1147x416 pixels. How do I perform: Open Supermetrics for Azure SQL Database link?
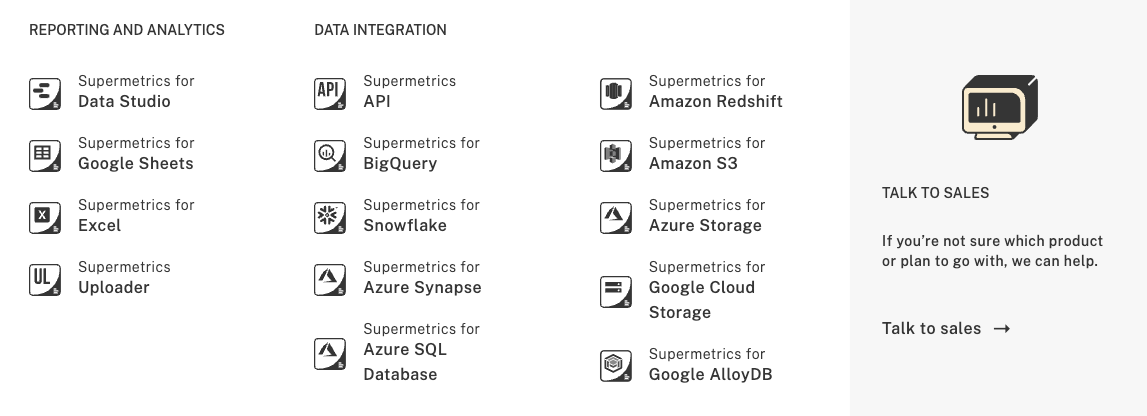405,352
